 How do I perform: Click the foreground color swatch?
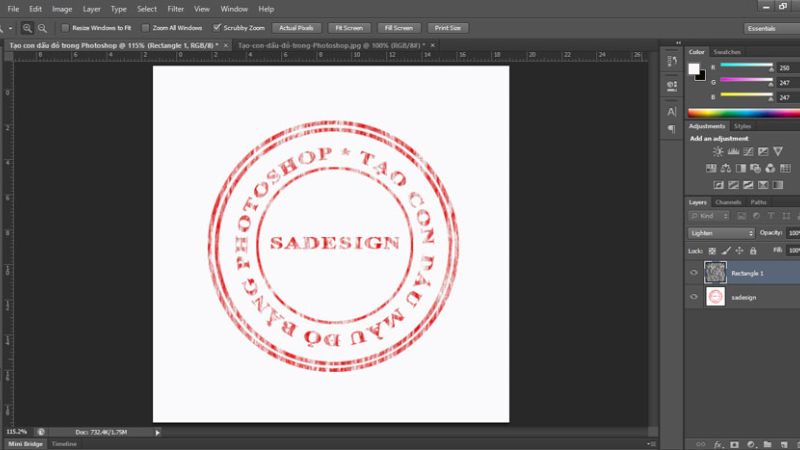tap(694, 69)
